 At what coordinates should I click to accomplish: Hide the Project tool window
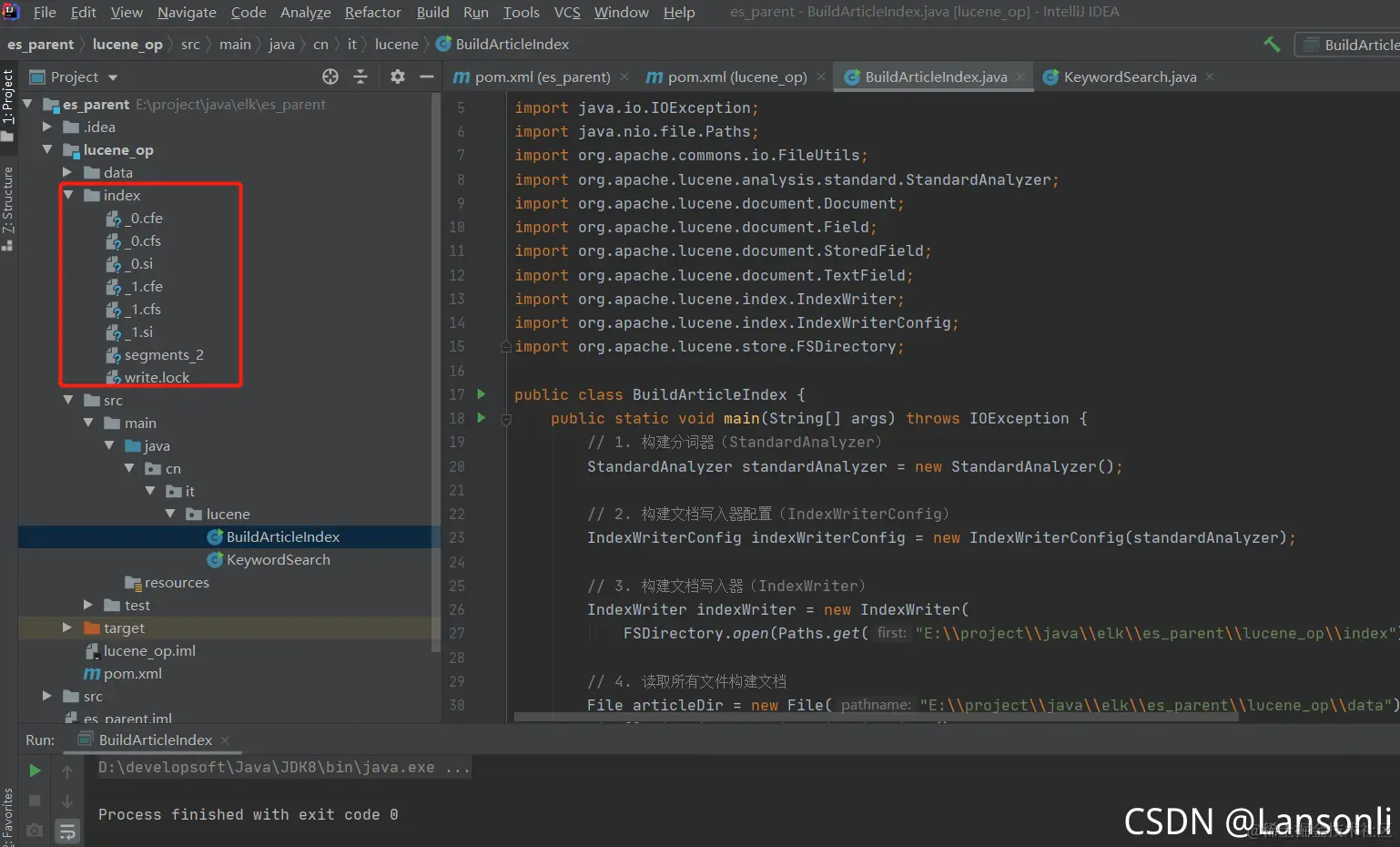click(426, 77)
